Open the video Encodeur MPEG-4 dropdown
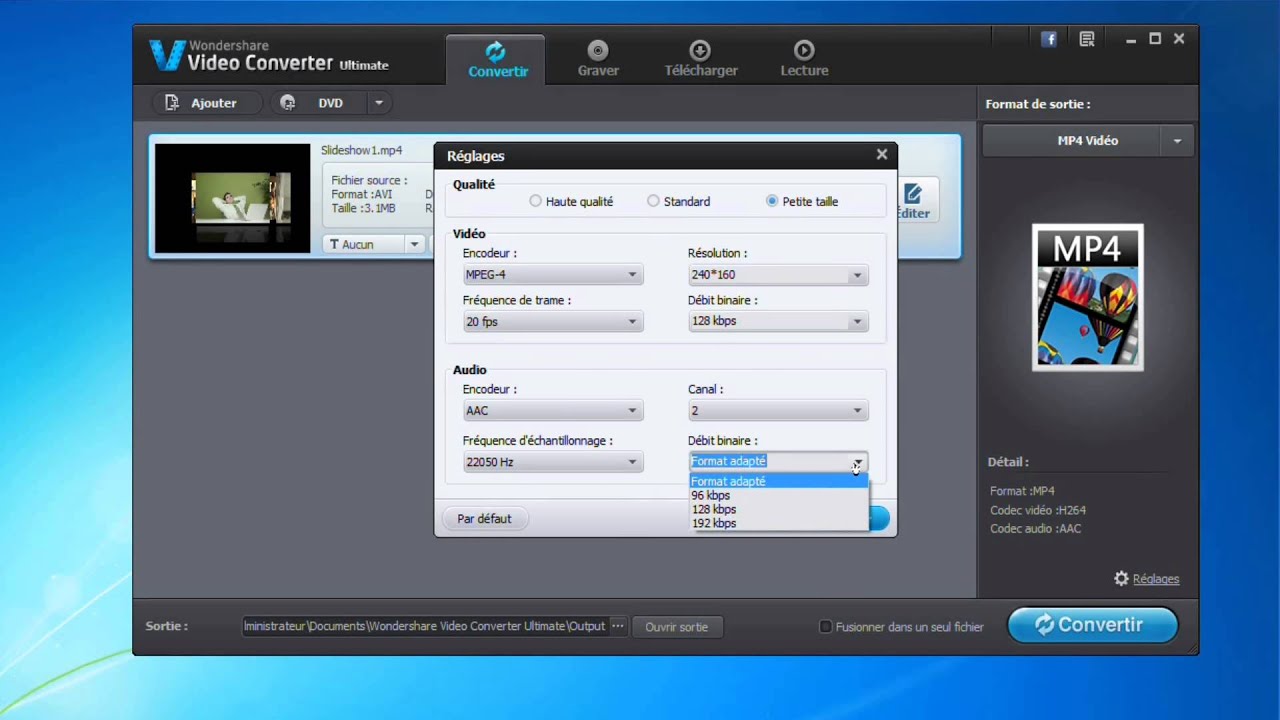 pos(552,275)
